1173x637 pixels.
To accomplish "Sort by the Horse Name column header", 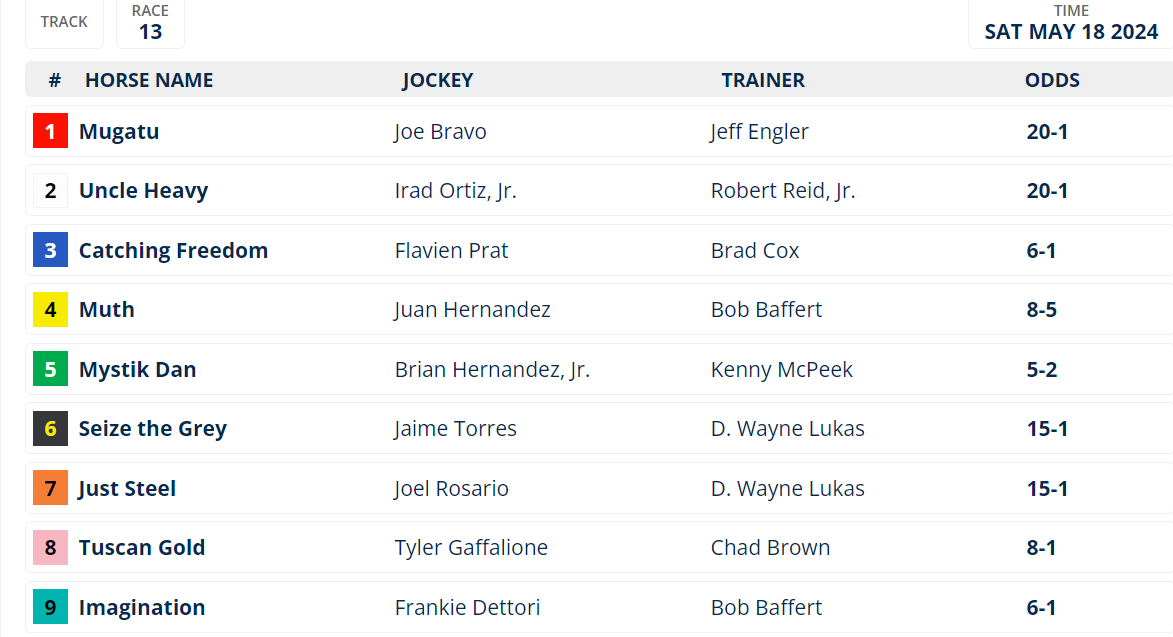I will pos(149,80).
